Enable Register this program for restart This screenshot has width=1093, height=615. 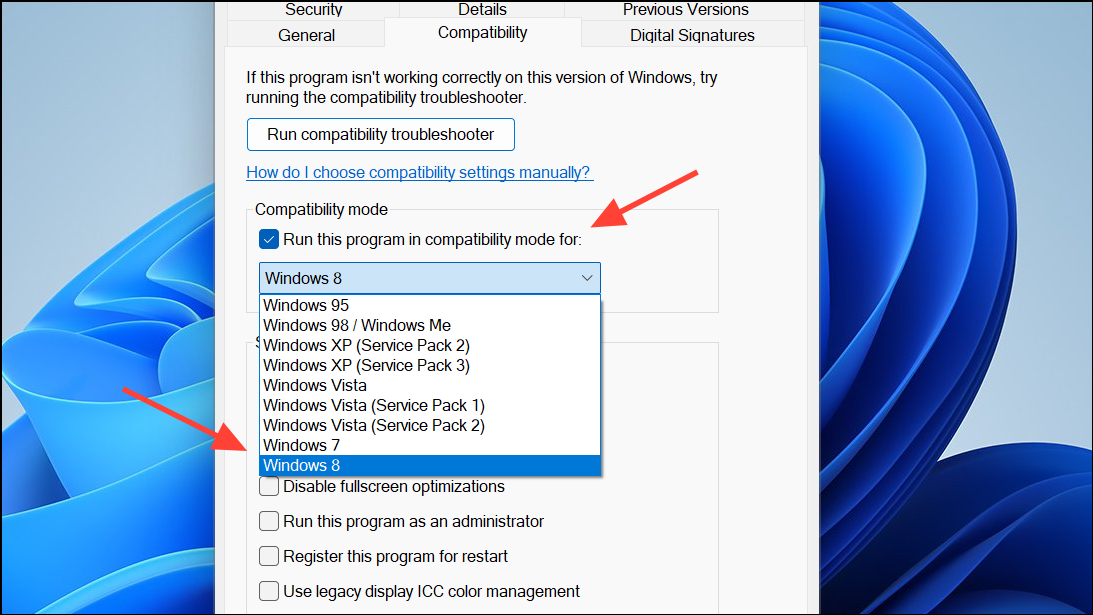[269, 556]
